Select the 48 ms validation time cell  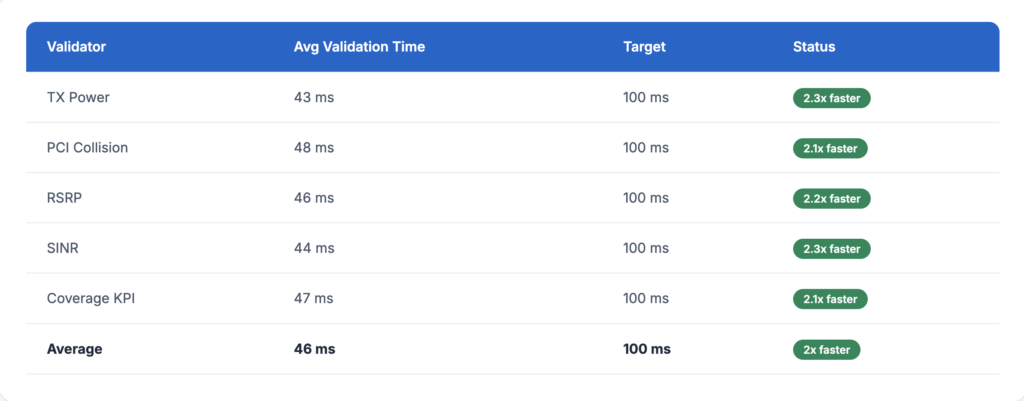pos(314,148)
